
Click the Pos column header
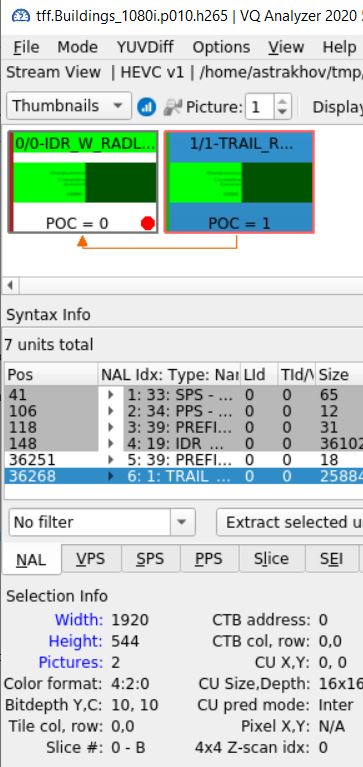51,375
